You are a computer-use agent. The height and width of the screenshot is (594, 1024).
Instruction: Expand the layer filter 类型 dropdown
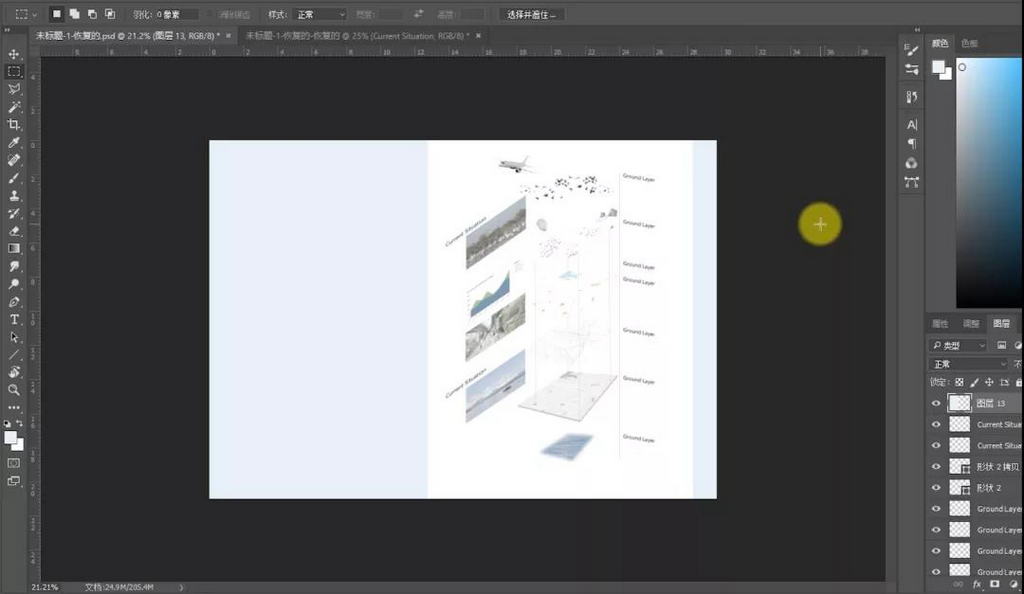pyautogui.click(x=958, y=345)
